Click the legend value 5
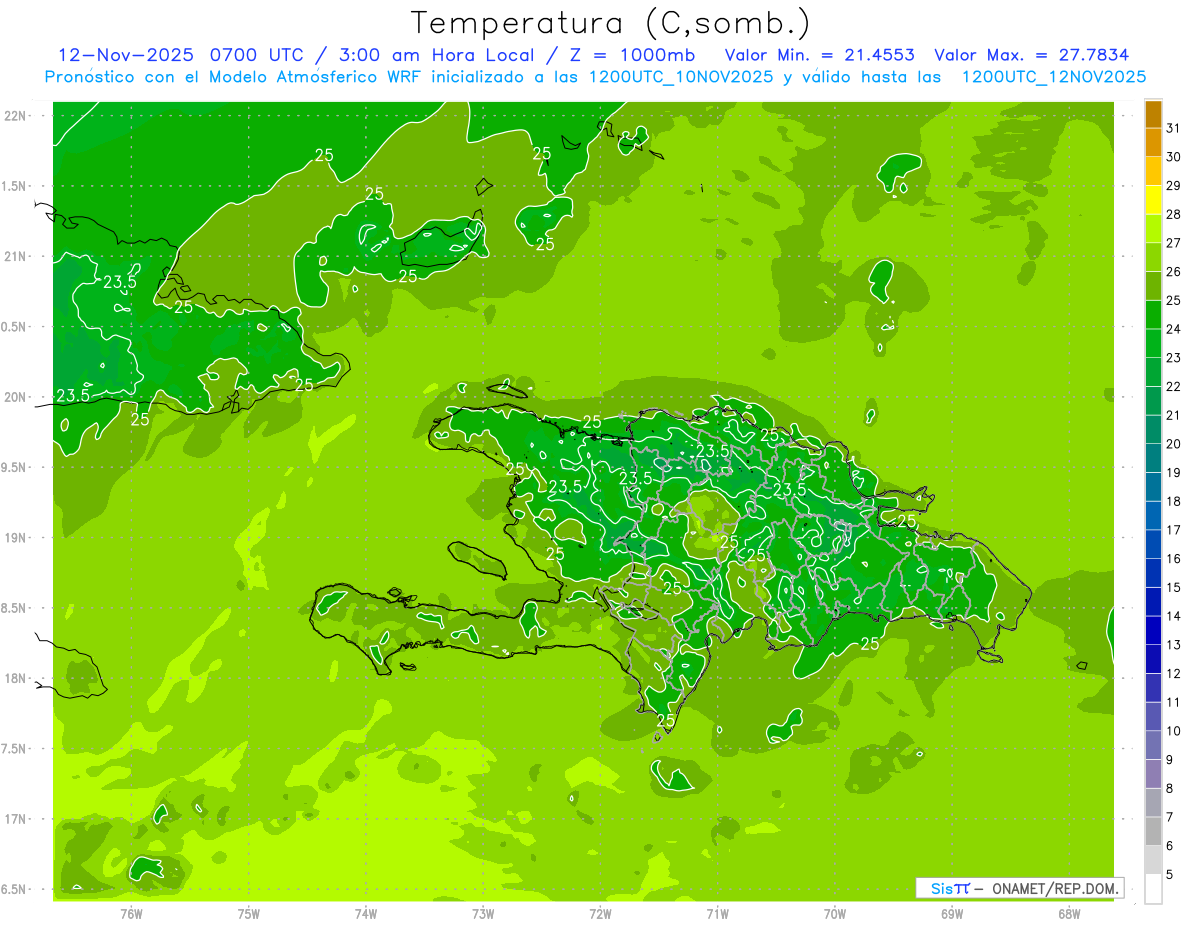The width and height of the screenshot is (1200, 927). pyautogui.click(x=1170, y=875)
